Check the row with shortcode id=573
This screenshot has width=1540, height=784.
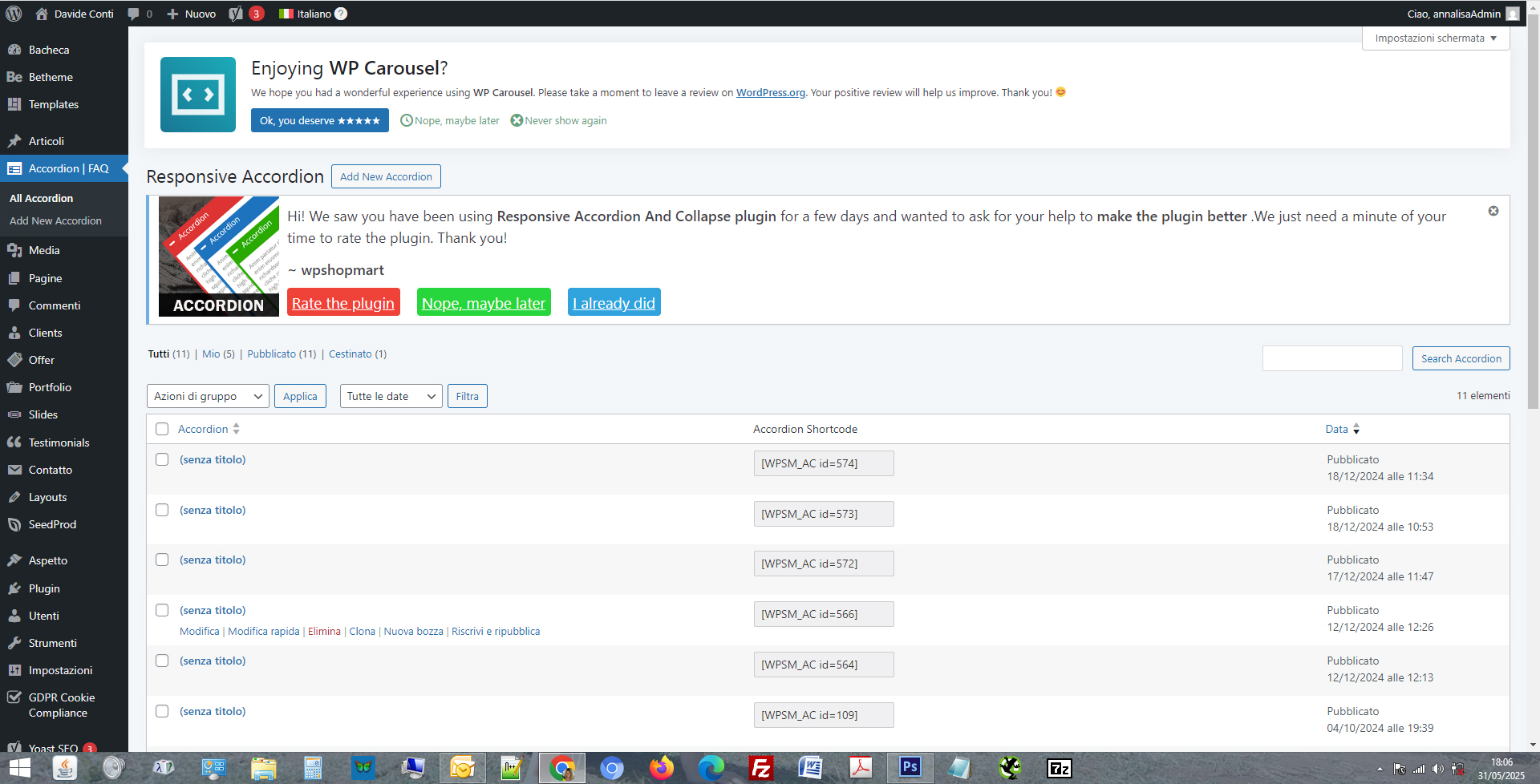162,510
